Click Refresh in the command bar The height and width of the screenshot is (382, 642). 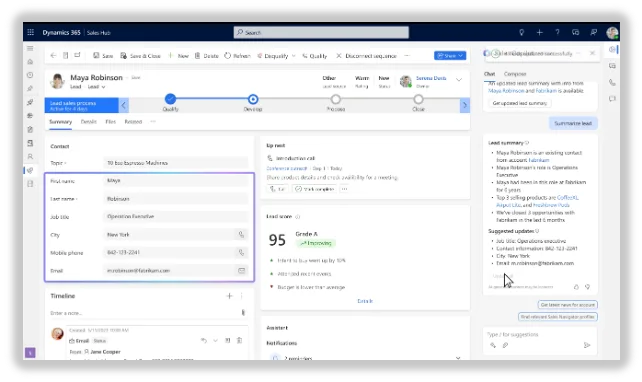(x=237, y=56)
